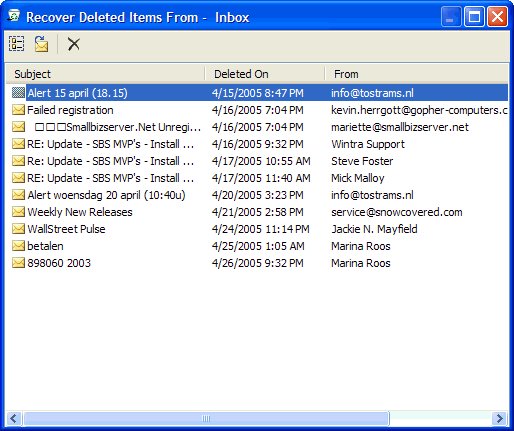The height and width of the screenshot is (431, 514).
Task: Sort by the Subject column header
Action: [105, 74]
